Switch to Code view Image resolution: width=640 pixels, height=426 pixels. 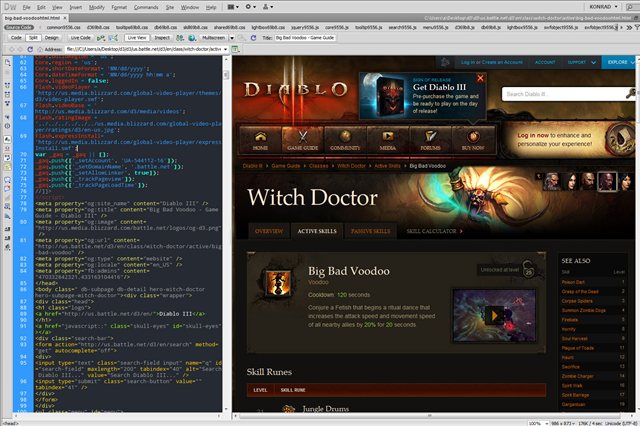click(x=16, y=38)
